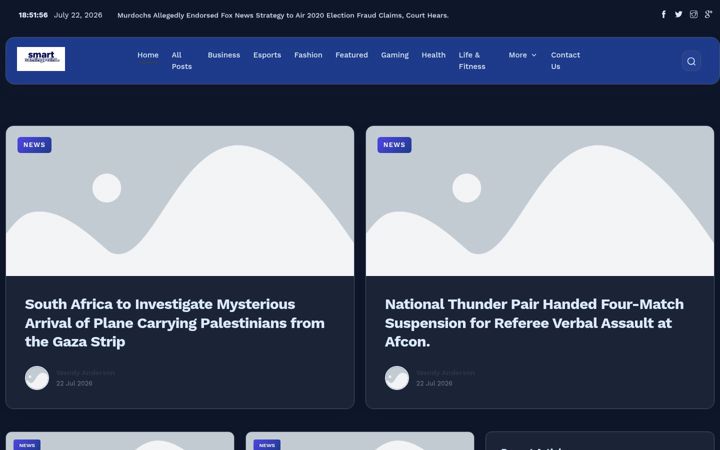Image resolution: width=720 pixels, height=450 pixels.
Task: Click NEWS badge on National Thunder article
Action: (394, 145)
